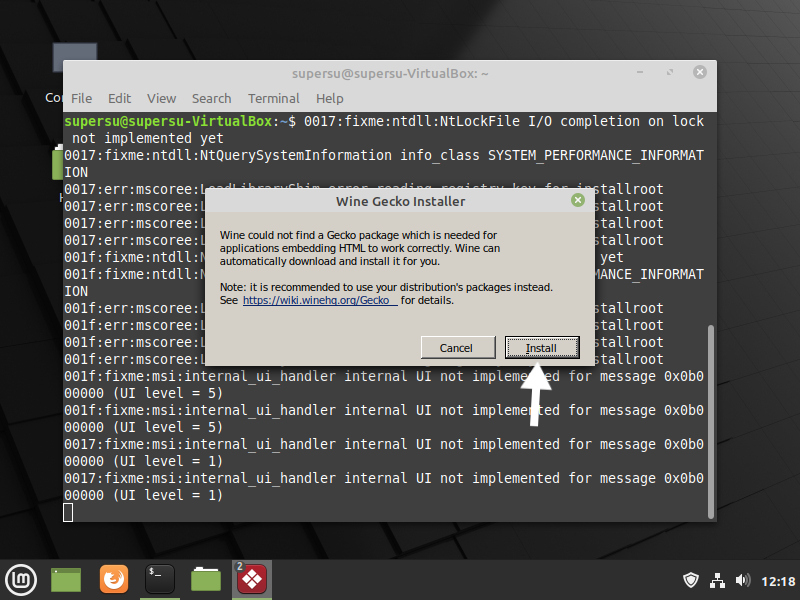This screenshot has height=600, width=800.
Task: Click the Install button in Wine Gecko Installer
Action: (542, 347)
